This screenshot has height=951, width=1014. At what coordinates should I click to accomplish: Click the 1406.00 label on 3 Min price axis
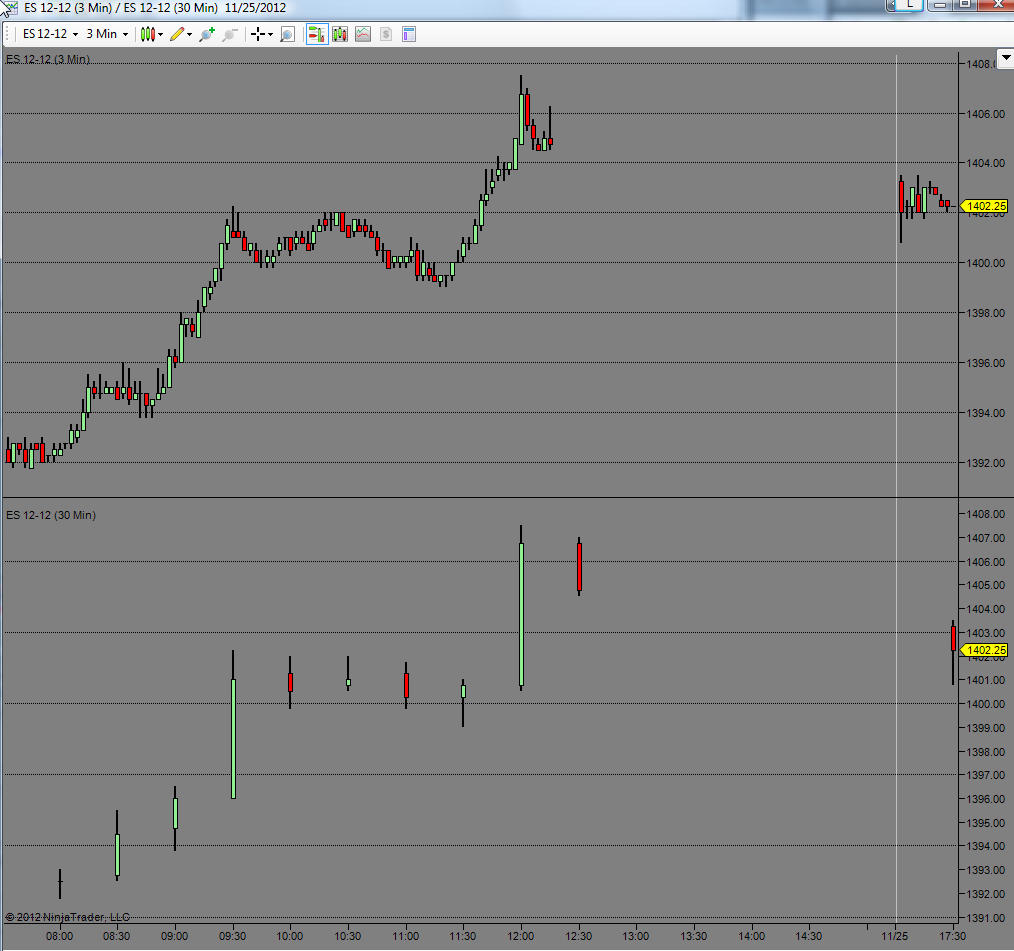(x=986, y=114)
